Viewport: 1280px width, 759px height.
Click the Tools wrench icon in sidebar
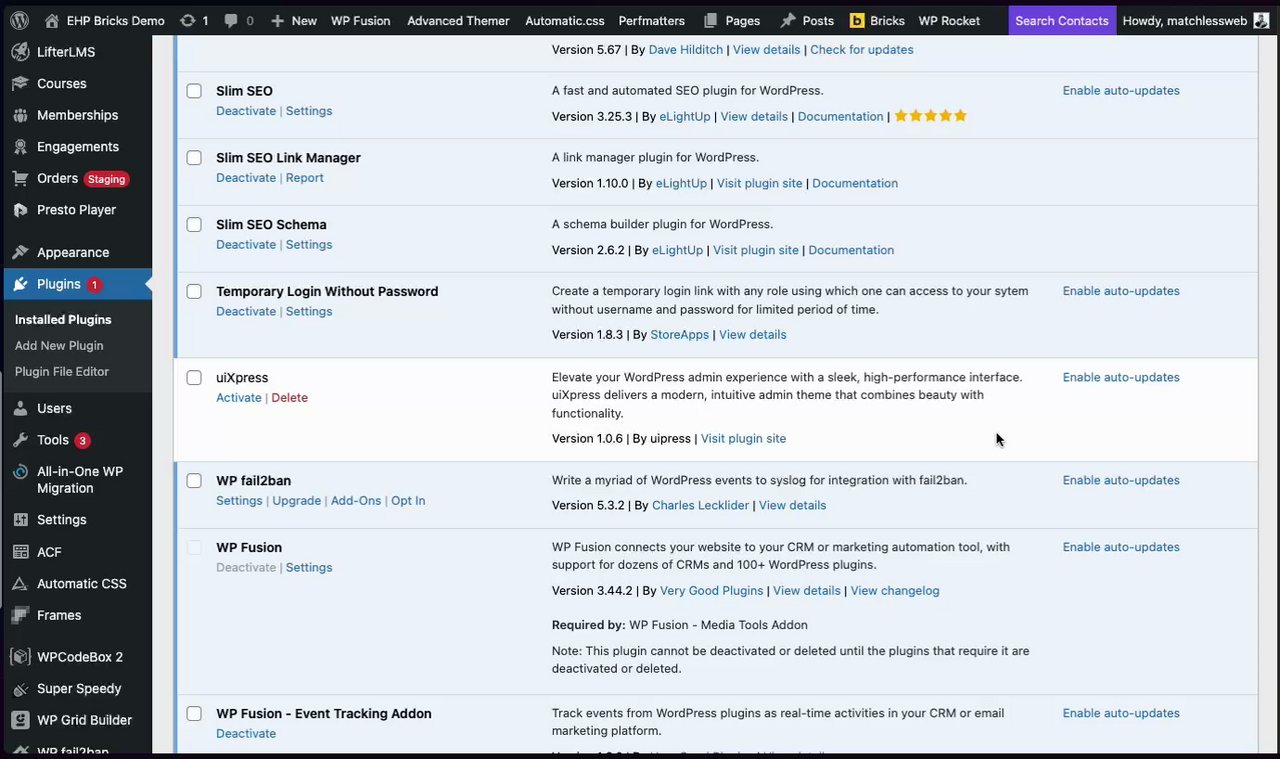click(20, 441)
